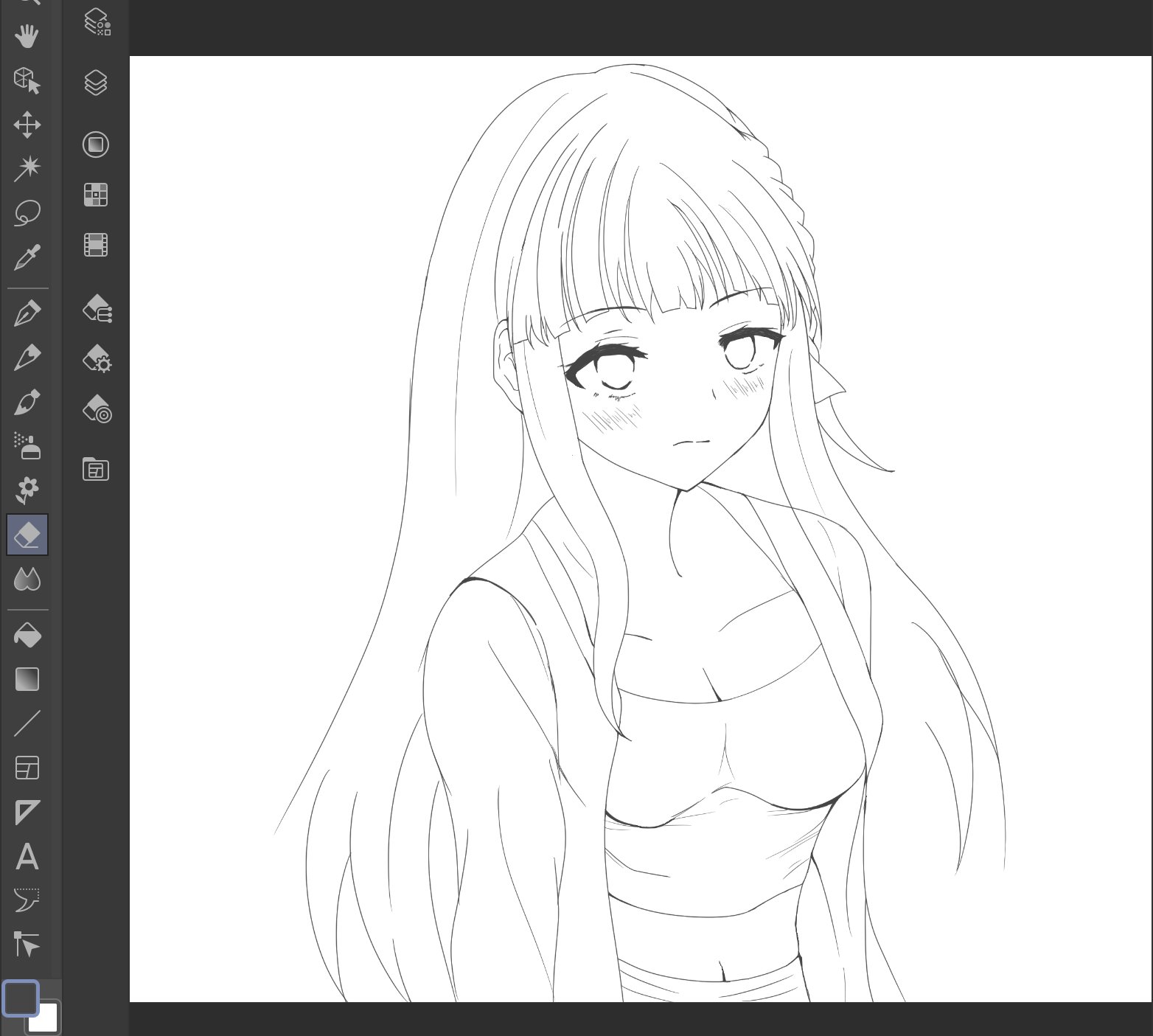Screen dimensions: 1153x1036
Task: Select the Eyedropper tool
Action: point(27,257)
